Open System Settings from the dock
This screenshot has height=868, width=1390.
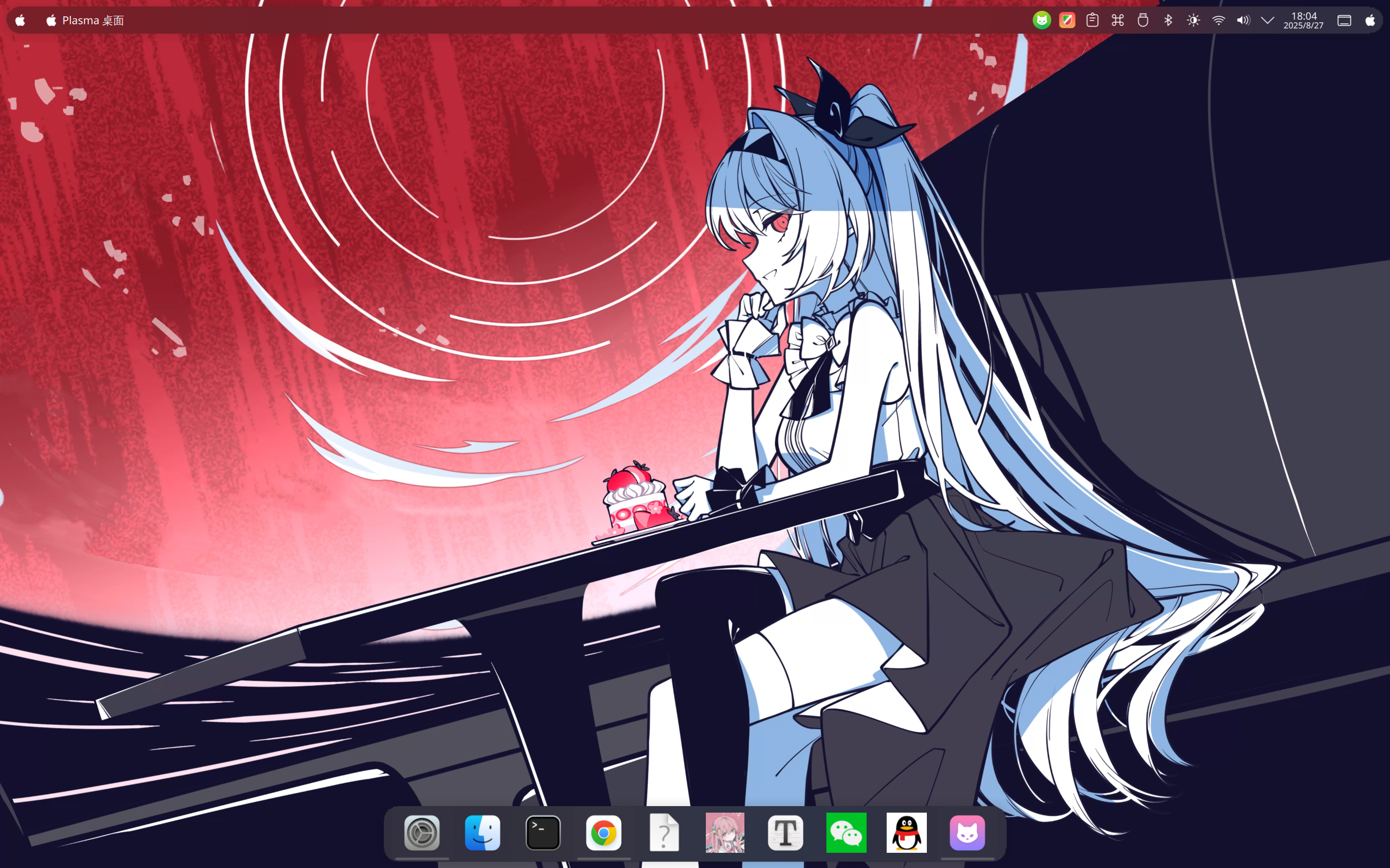point(422,832)
